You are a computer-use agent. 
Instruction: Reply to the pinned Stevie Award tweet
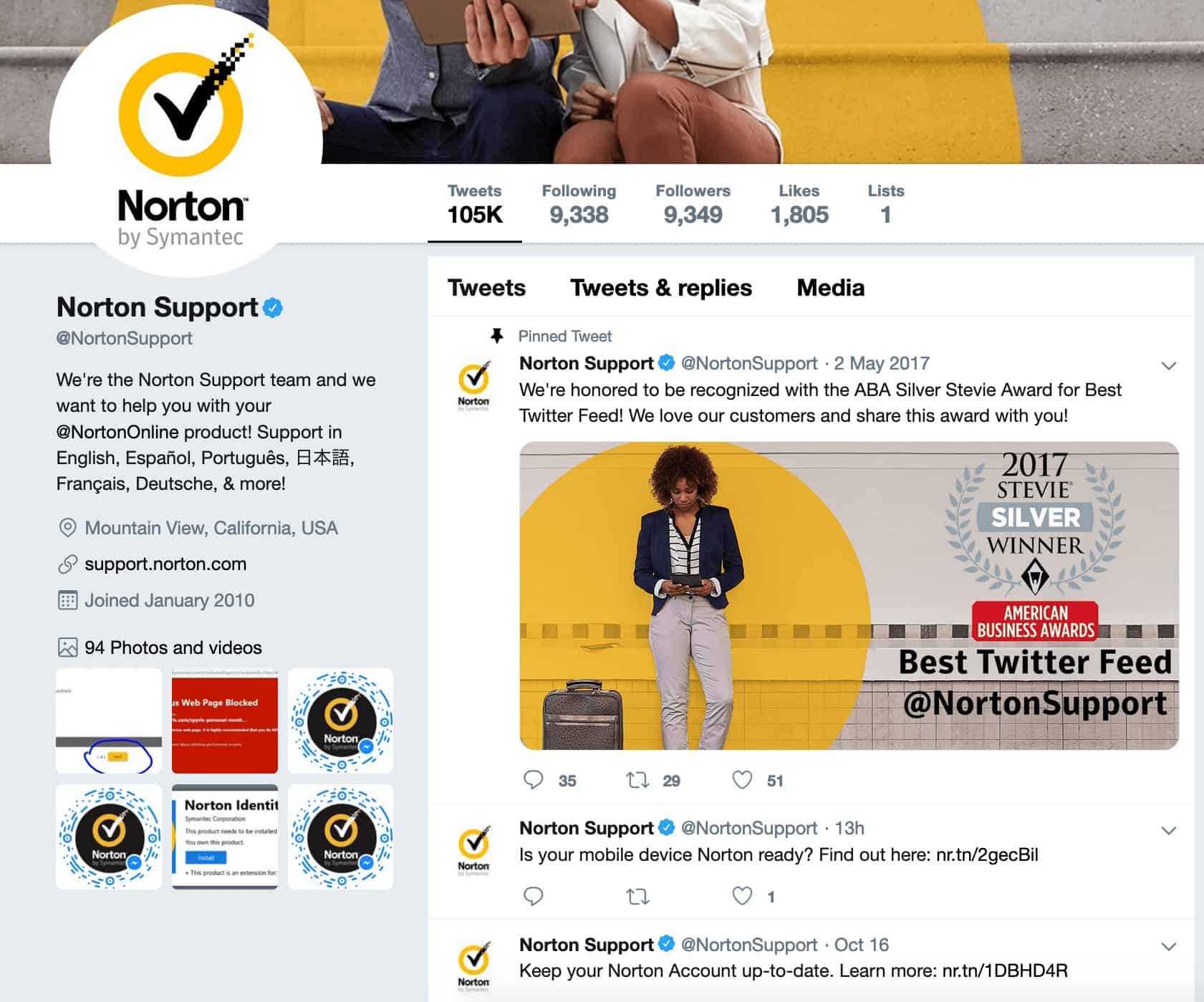point(534,780)
